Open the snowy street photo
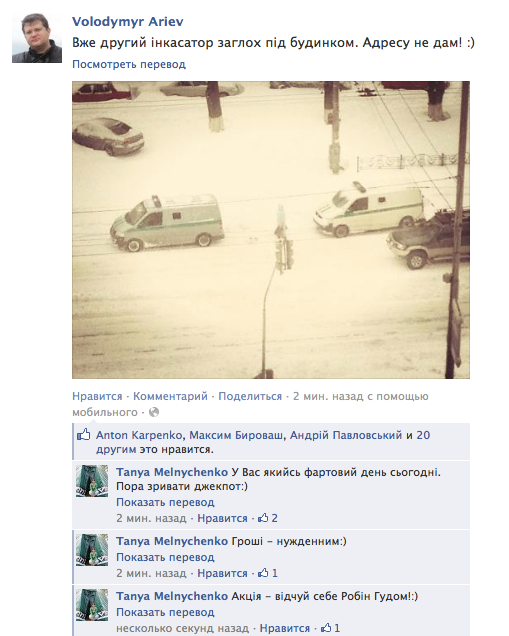This screenshot has width=509, height=636. [271, 230]
